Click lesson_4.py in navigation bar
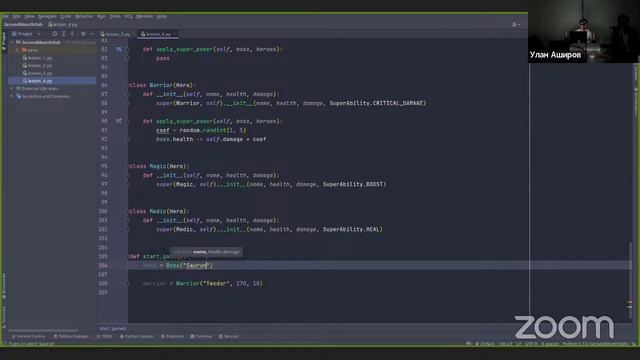This screenshot has width=640, height=360. [62, 24]
